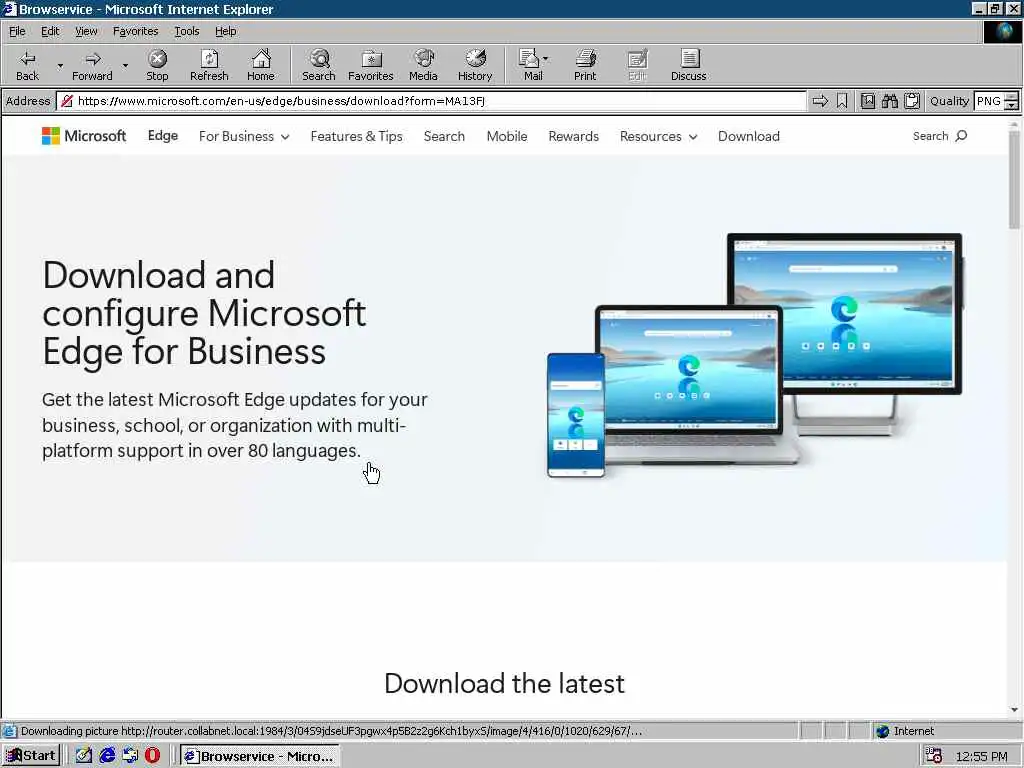Click the bookmarks book icon in address bar

(867, 101)
